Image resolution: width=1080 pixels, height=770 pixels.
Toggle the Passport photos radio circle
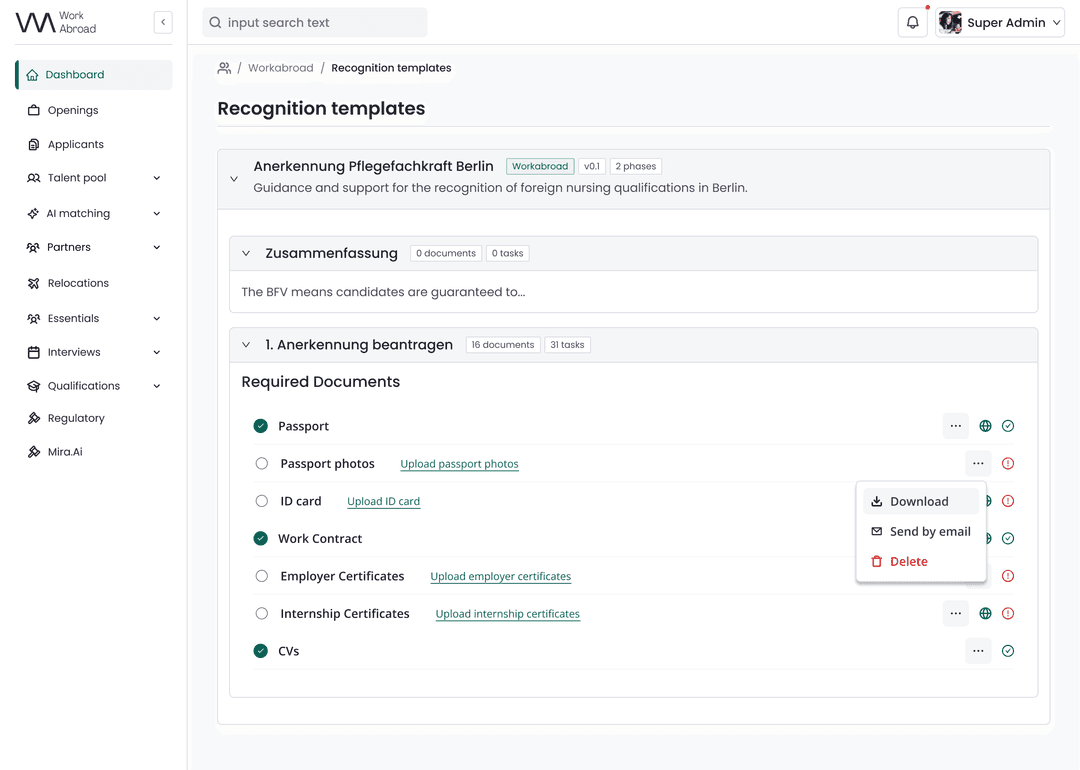(262, 464)
